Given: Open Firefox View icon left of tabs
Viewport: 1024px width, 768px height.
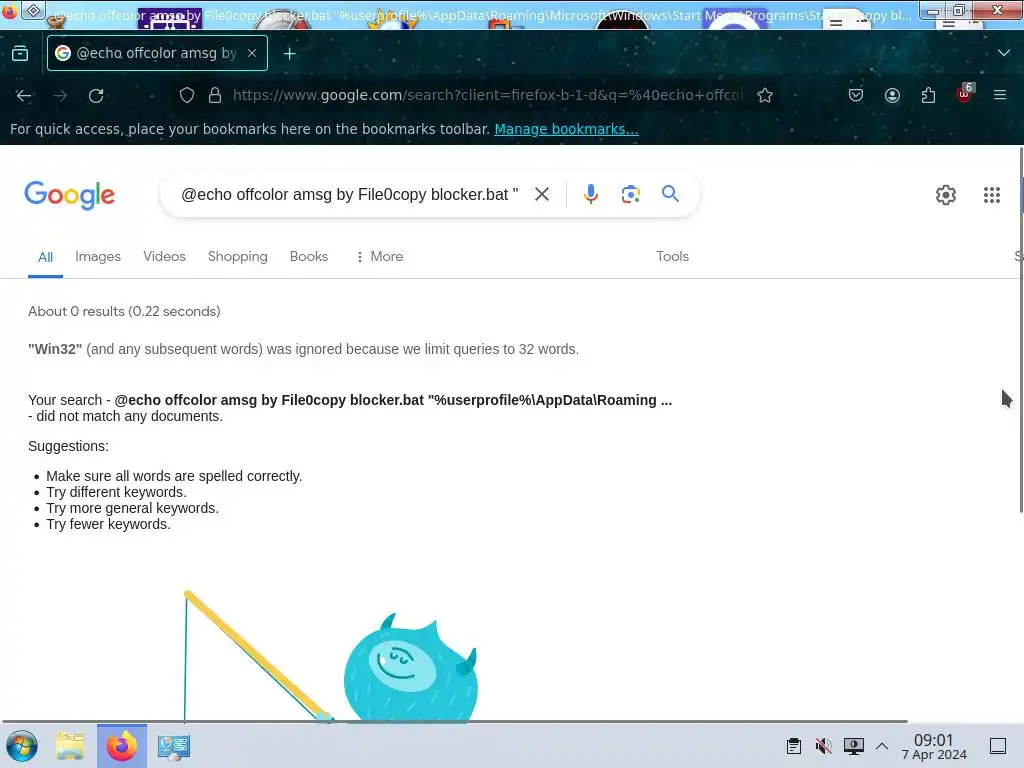Looking at the screenshot, I should [20, 53].
